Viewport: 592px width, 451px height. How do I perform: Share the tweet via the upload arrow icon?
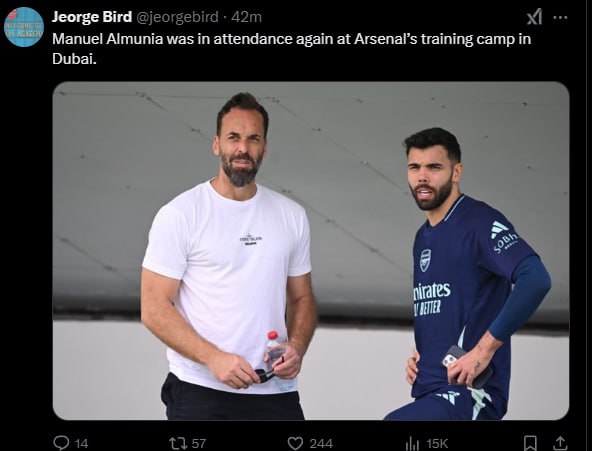click(x=560, y=443)
